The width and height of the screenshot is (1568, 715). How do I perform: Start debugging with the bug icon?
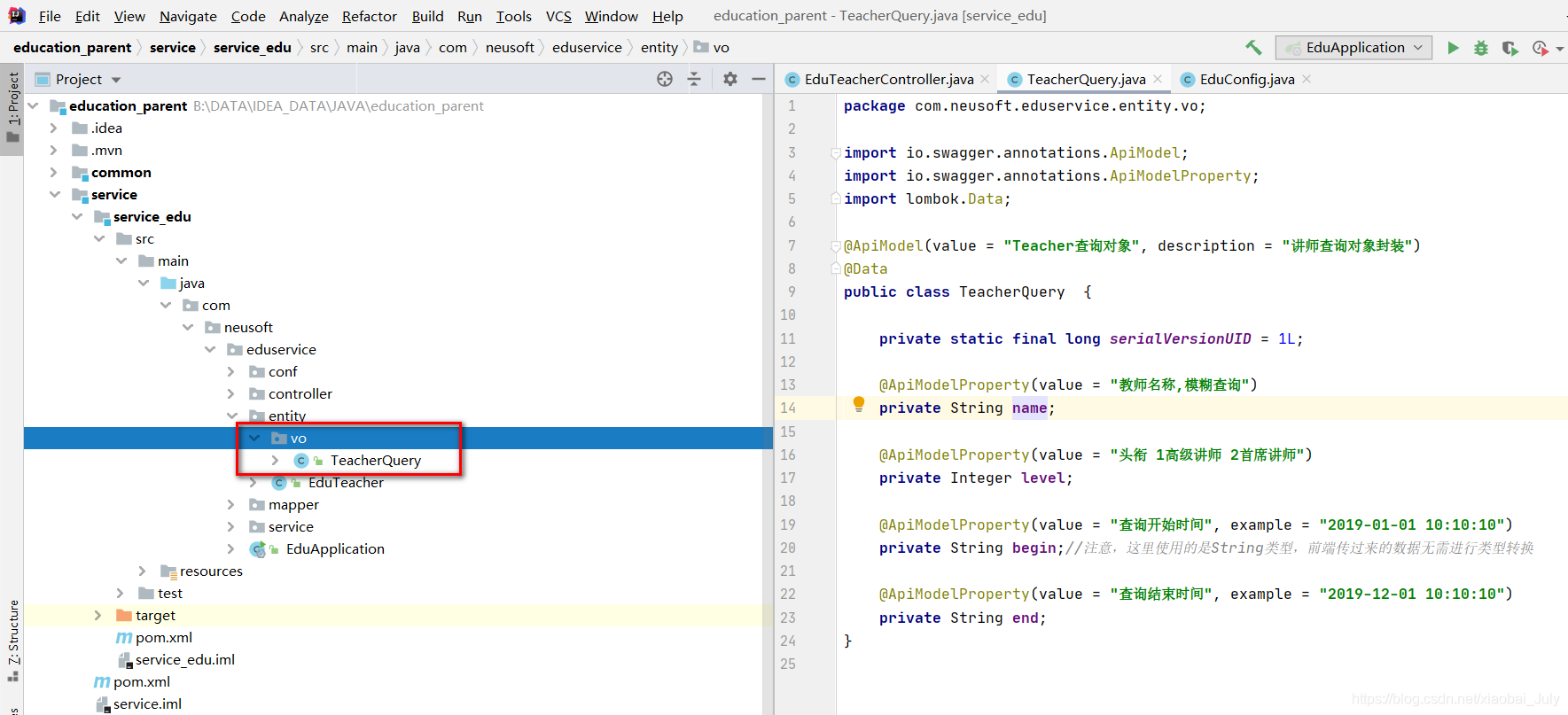1481,48
